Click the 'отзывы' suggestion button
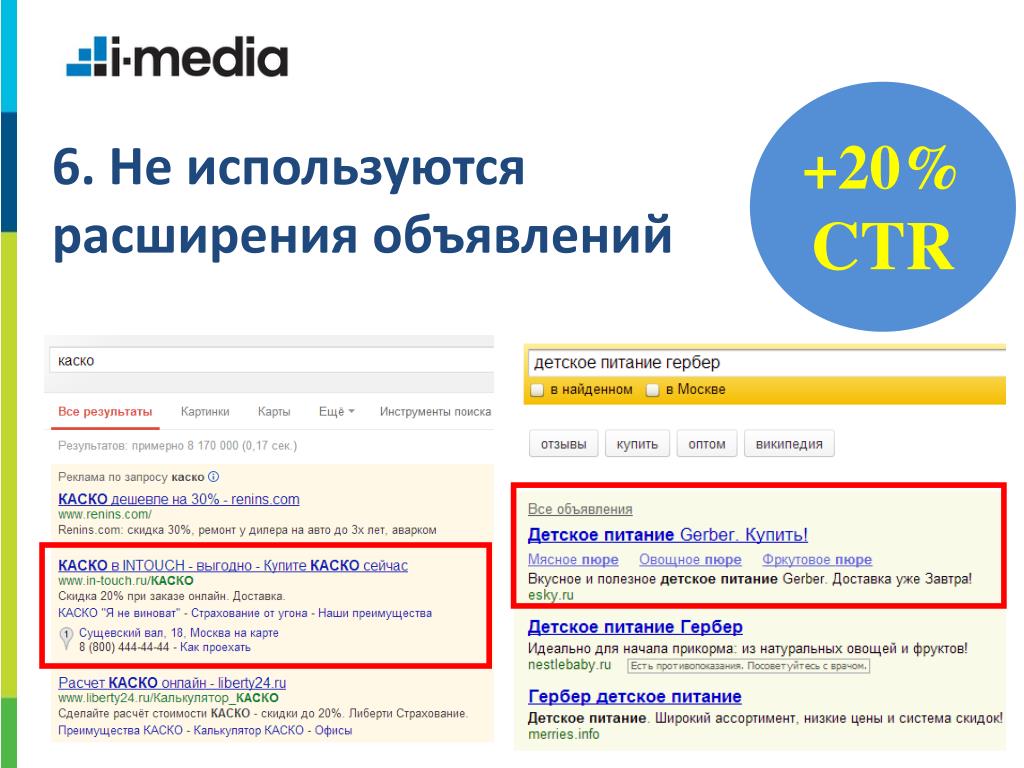The width and height of the screenshot is (1024, 768). click(564, 444)
